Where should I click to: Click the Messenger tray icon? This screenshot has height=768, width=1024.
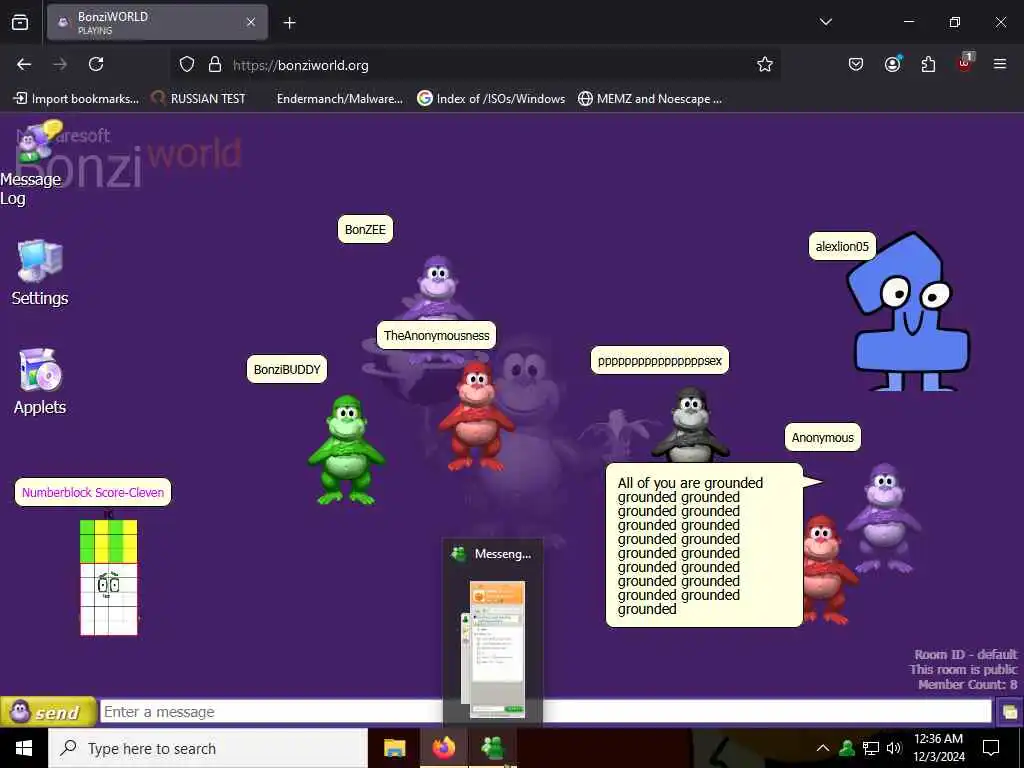coord(847,748)
